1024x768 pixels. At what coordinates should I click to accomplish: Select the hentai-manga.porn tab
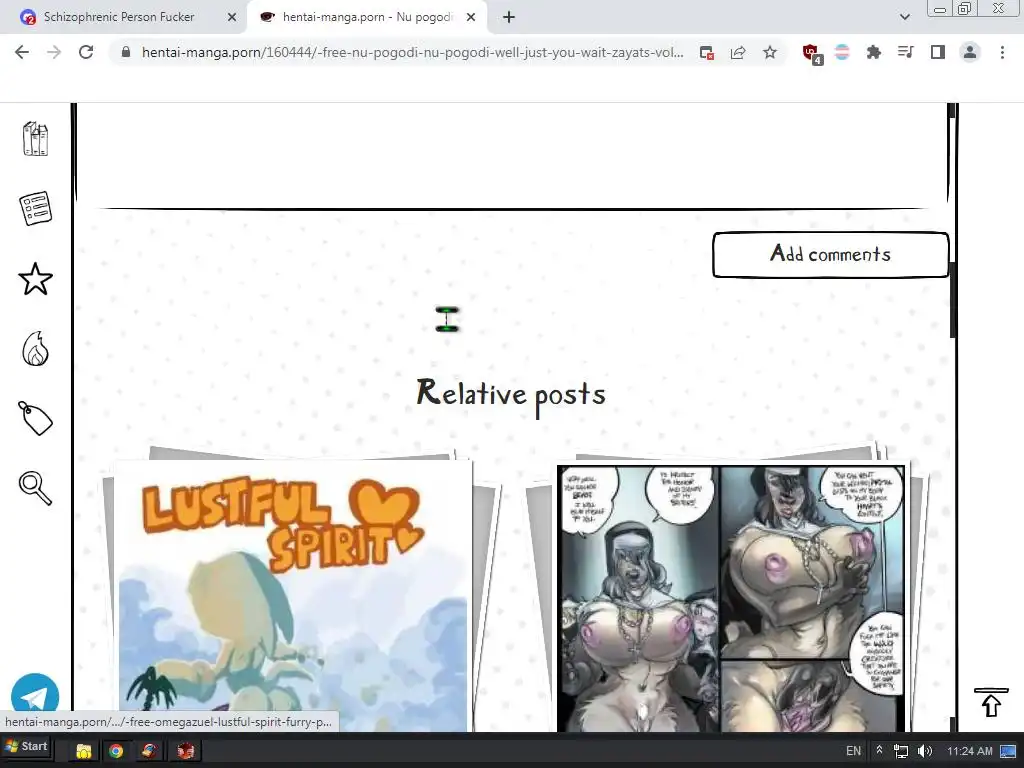click(x=367, y=17)
